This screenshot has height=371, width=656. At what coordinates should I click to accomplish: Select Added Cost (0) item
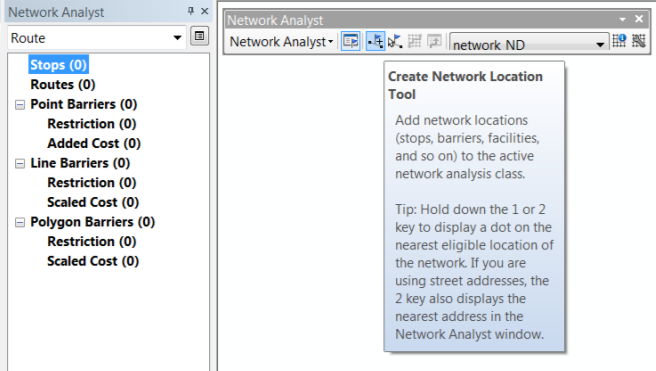pos(94,143)
